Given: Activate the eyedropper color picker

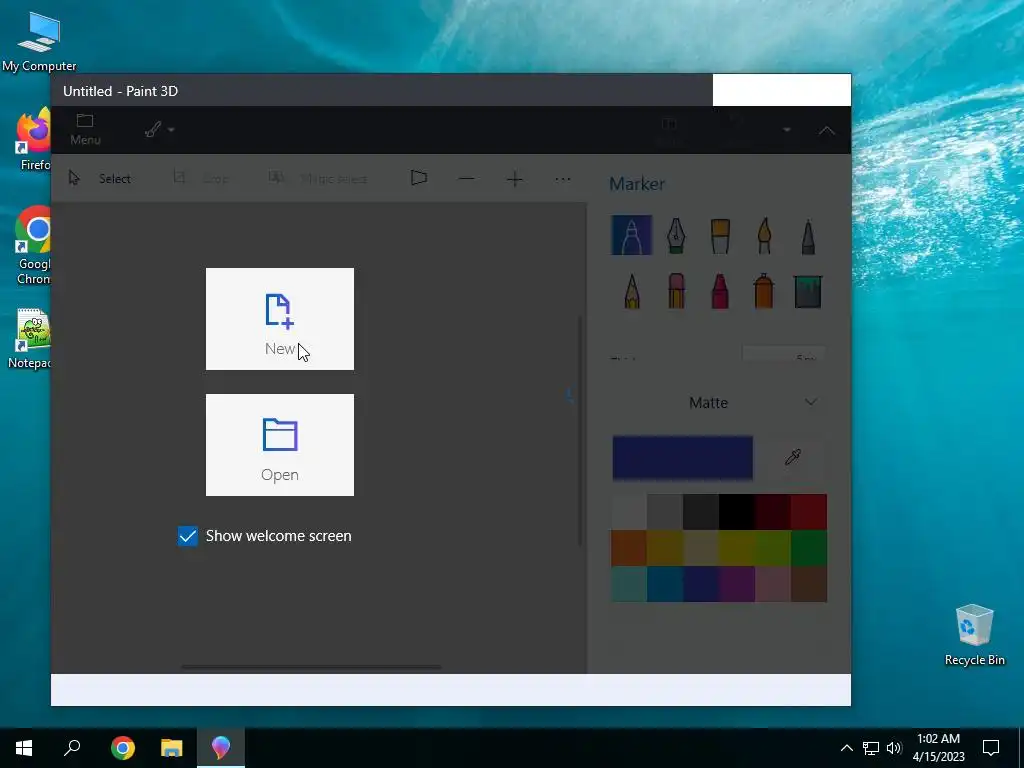Looking at the screenshot, I should (x=793, y=457).
